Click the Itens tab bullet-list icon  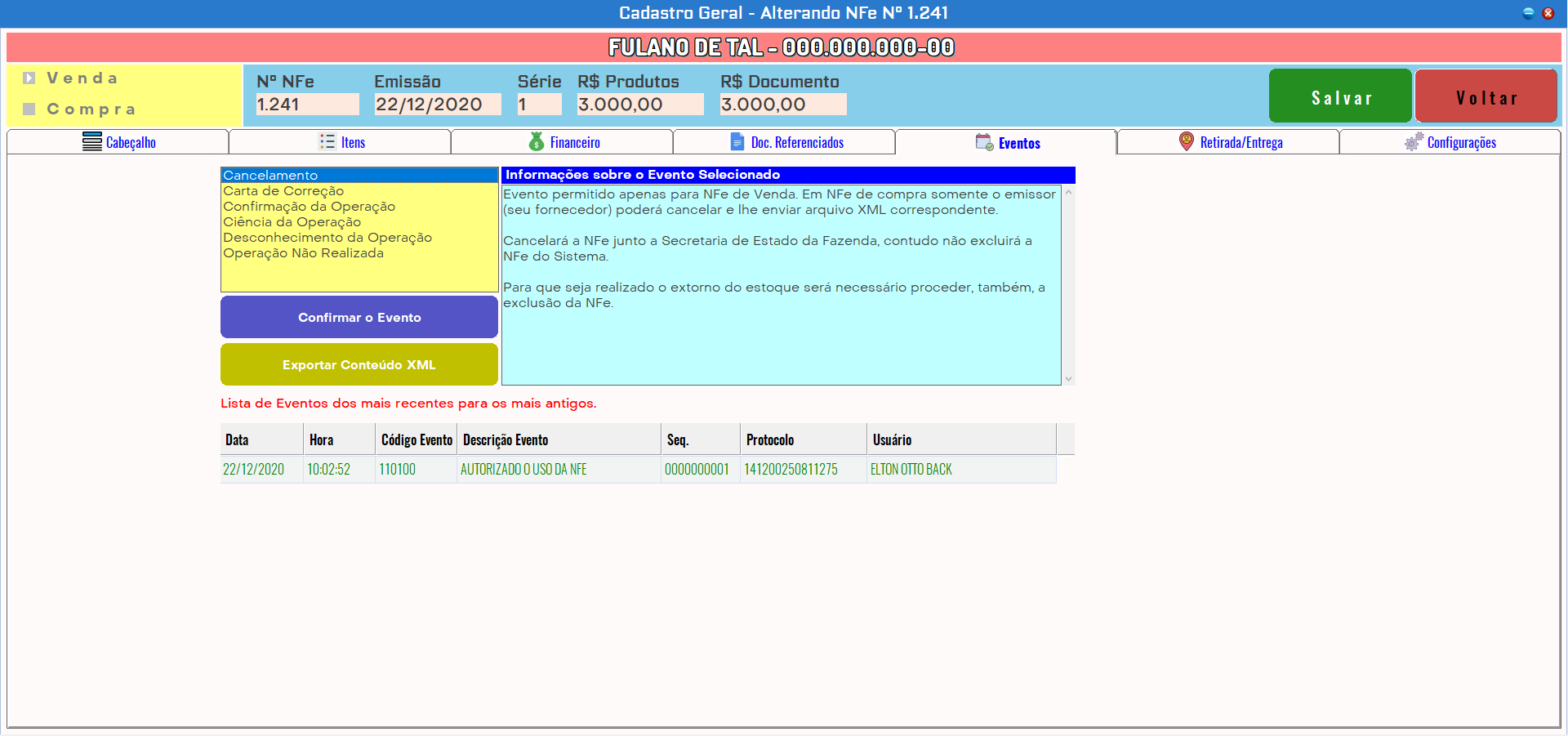[x=327, y=142]
